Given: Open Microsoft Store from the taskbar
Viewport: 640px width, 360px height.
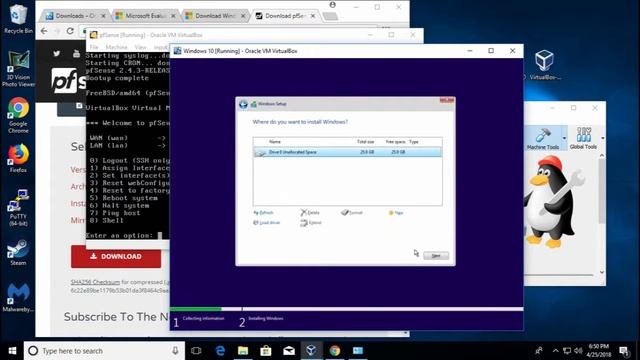Looking at the screenshot, I should (266, 351).
